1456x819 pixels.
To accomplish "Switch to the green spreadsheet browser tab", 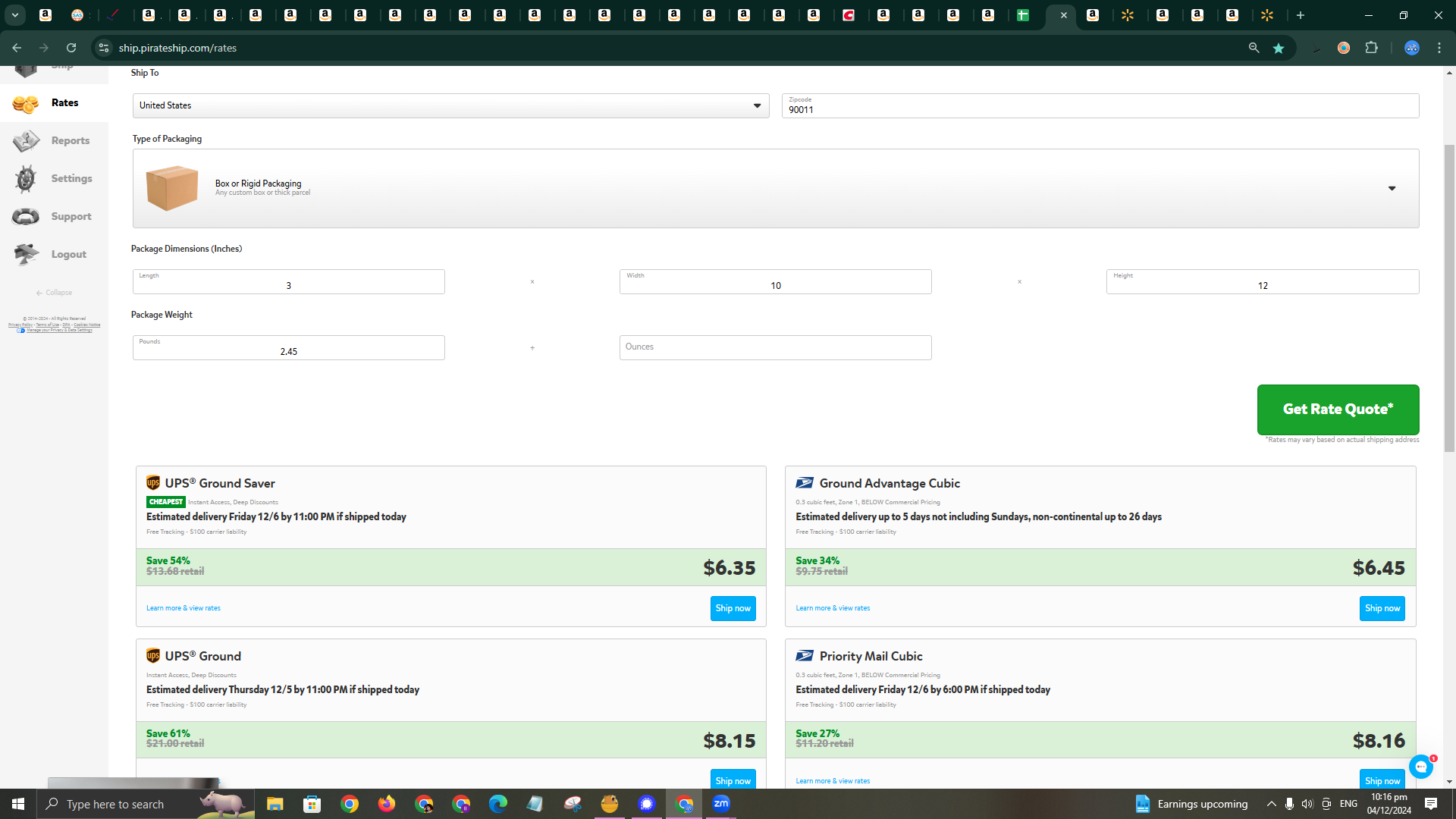I will [x=1023, y=15].
